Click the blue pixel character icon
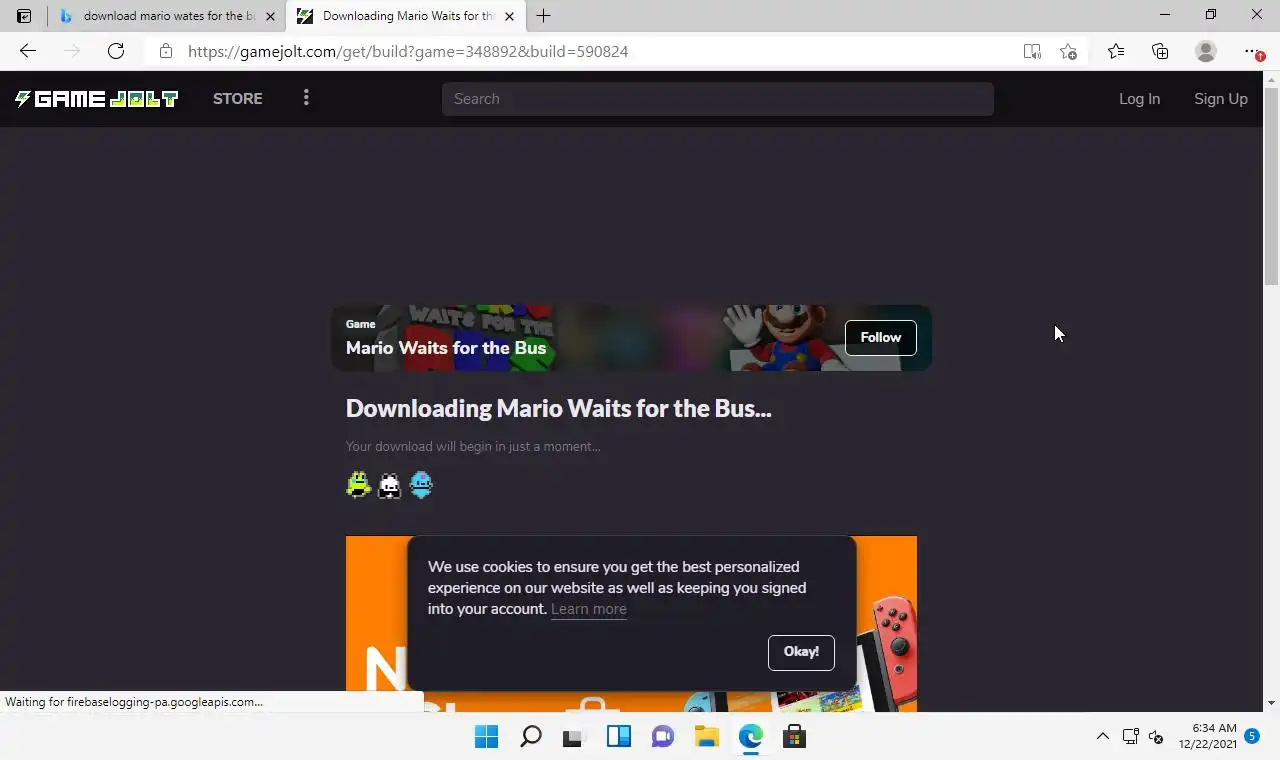This screenshot has width=1280, height=760. [422, 485]
